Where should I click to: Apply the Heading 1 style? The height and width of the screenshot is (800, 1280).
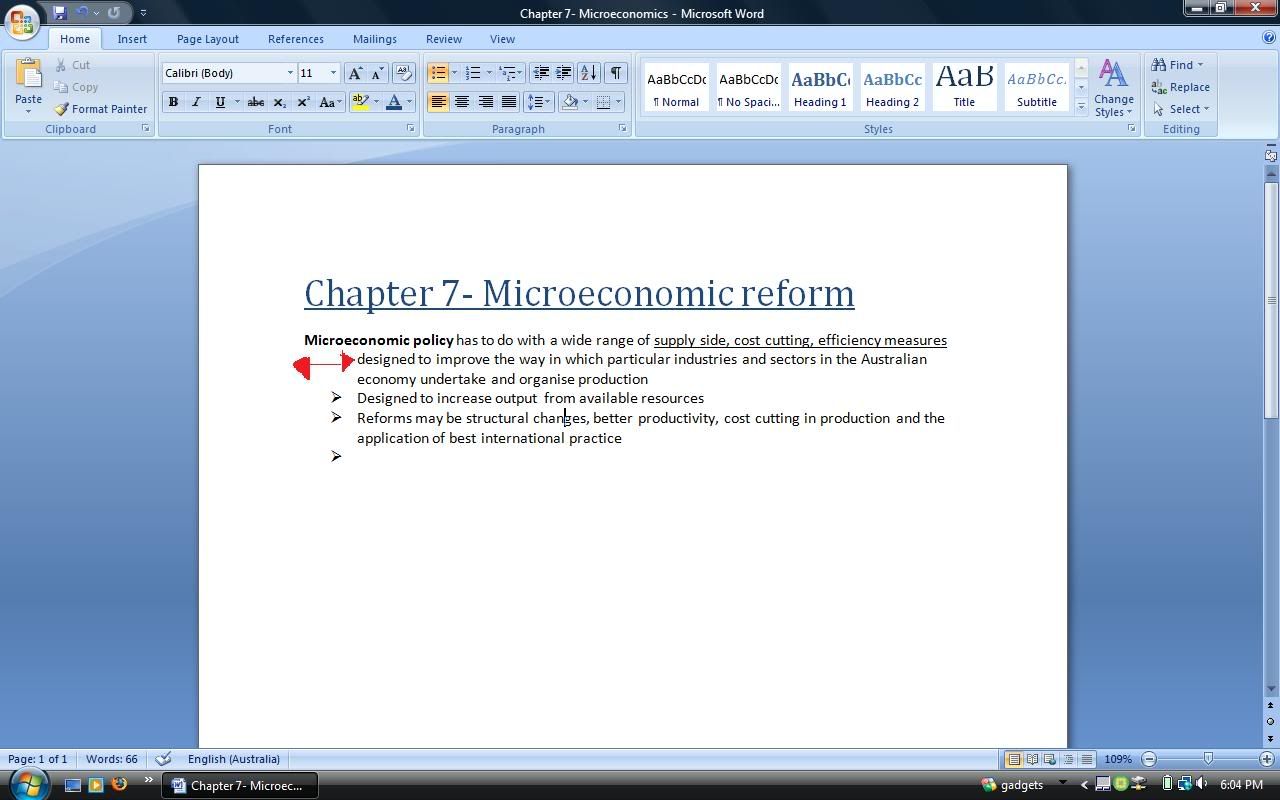(x=820, y=88)
